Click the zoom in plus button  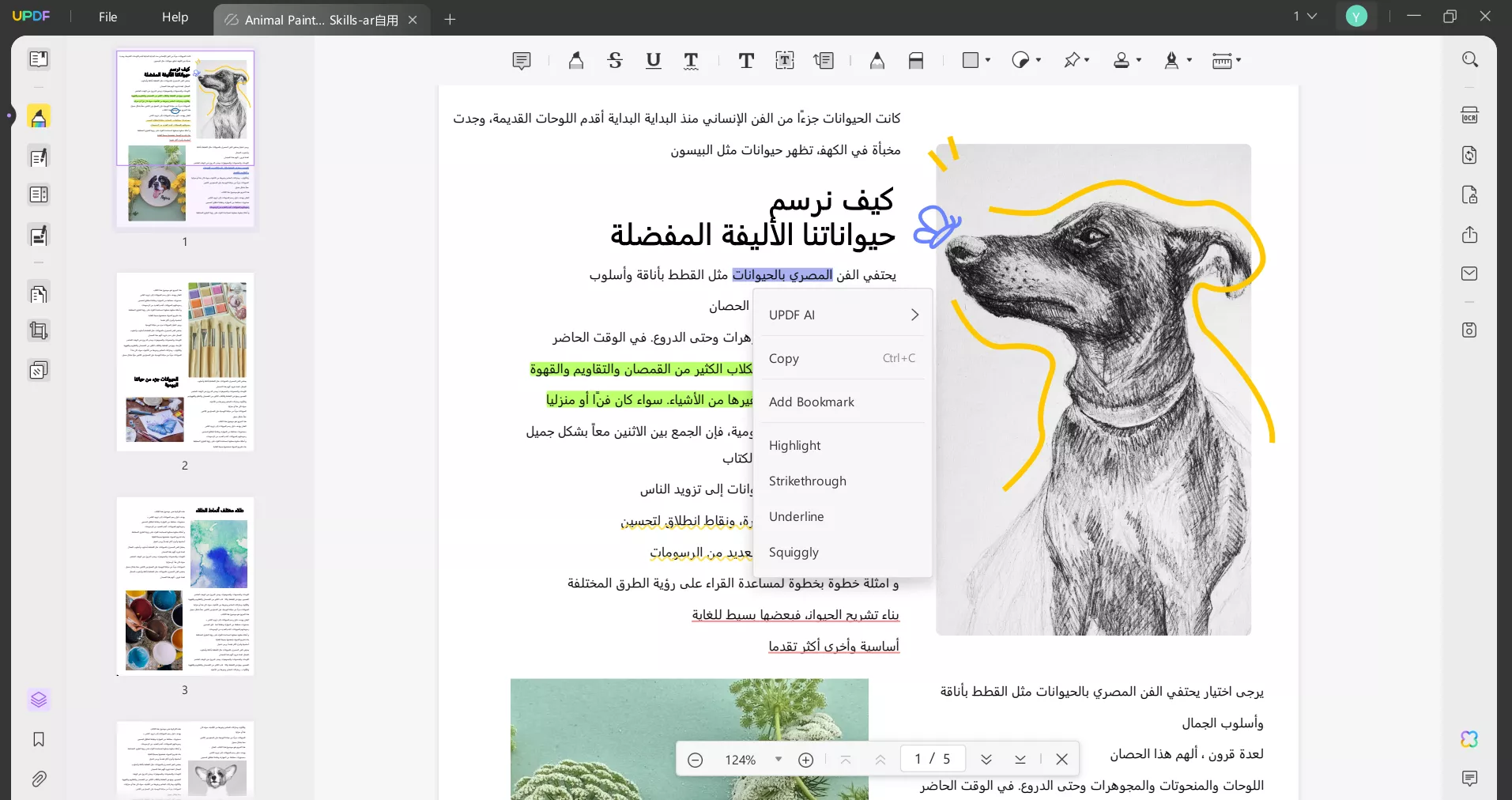pos(806,760)
